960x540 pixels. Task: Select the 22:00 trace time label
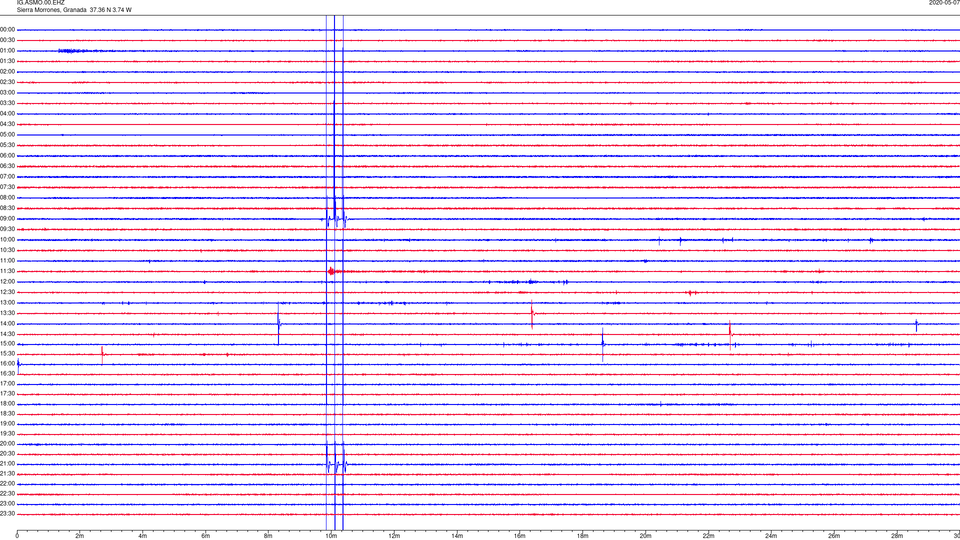[x=7, y=484]
